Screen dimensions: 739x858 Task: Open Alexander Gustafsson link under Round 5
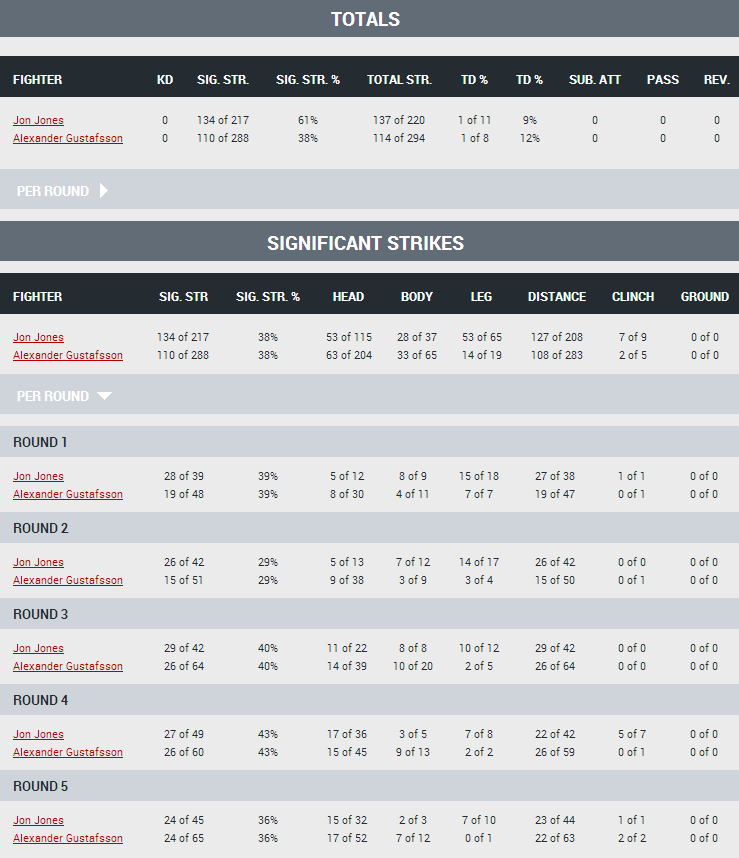tap(68, 838)
